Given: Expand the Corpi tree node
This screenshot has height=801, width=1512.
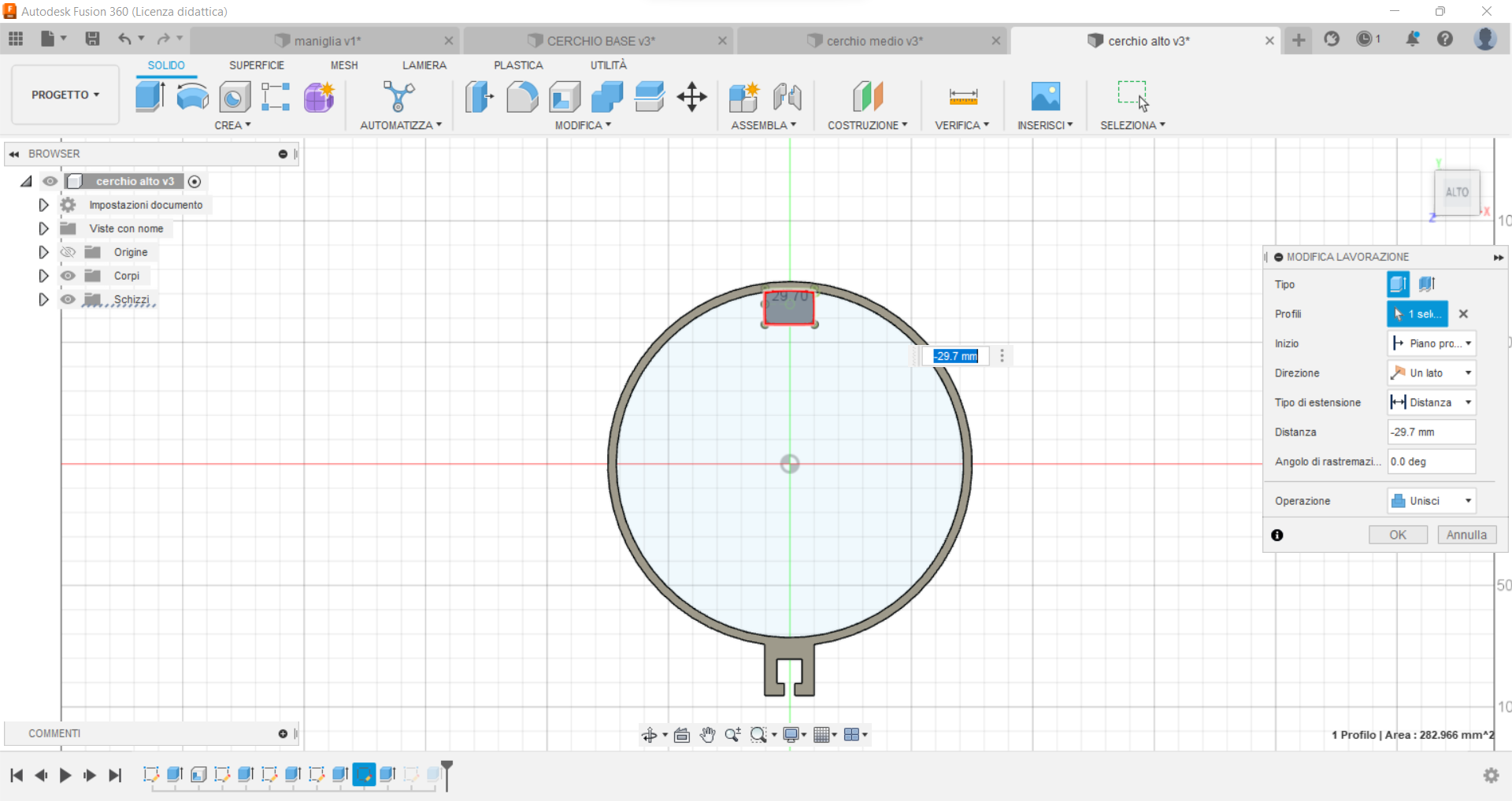Looking at the screenshot, I should click(x=43, y=276).
